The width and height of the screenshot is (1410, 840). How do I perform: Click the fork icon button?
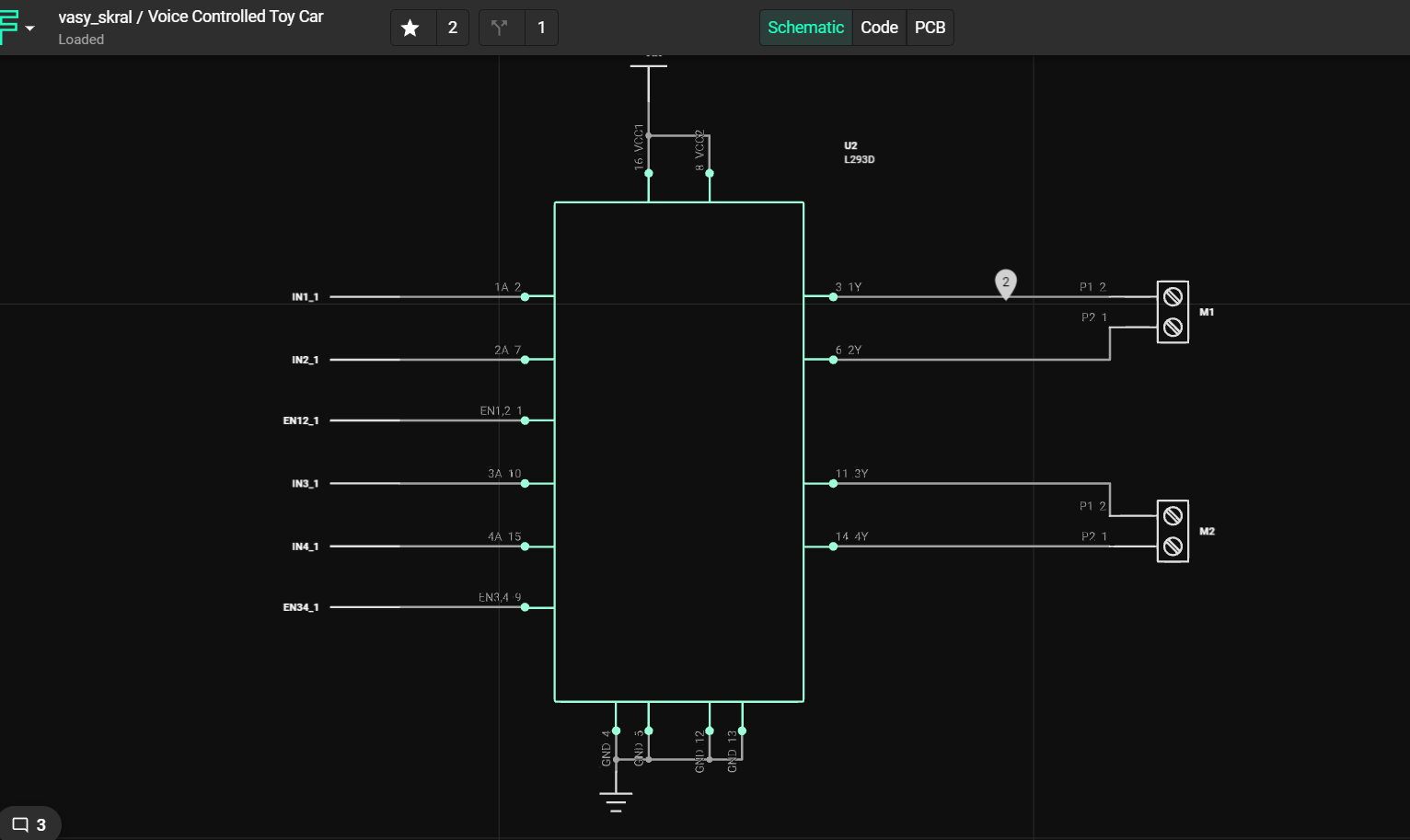[x=500, y=28]
